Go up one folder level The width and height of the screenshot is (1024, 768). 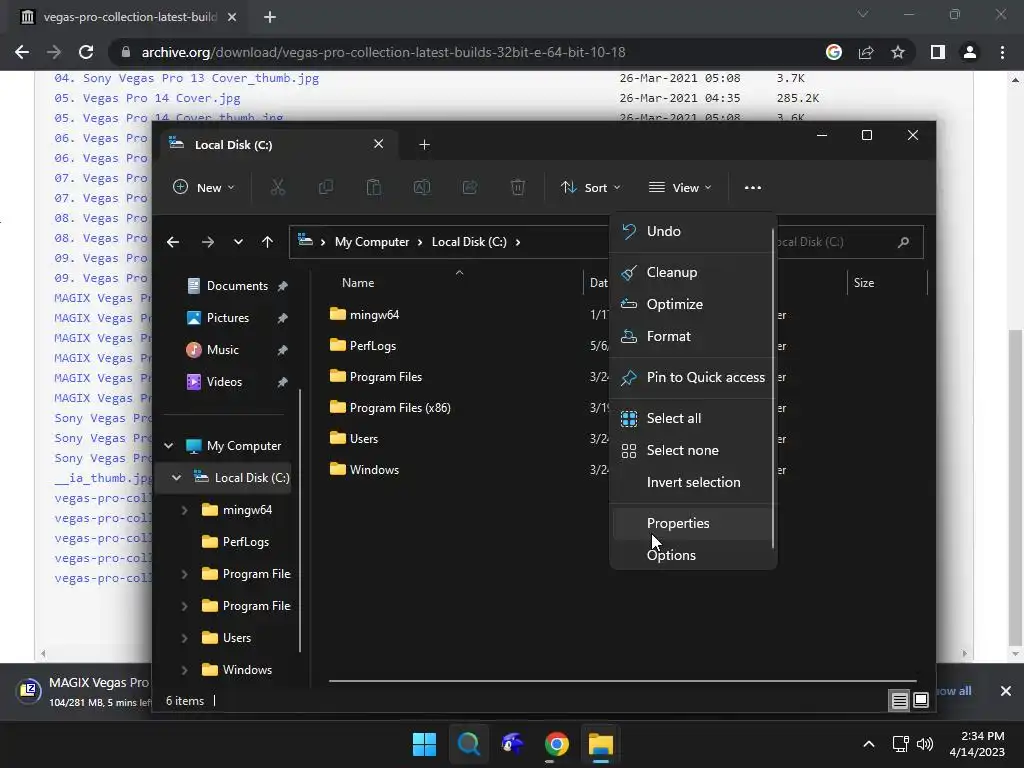tap(267, 242)
